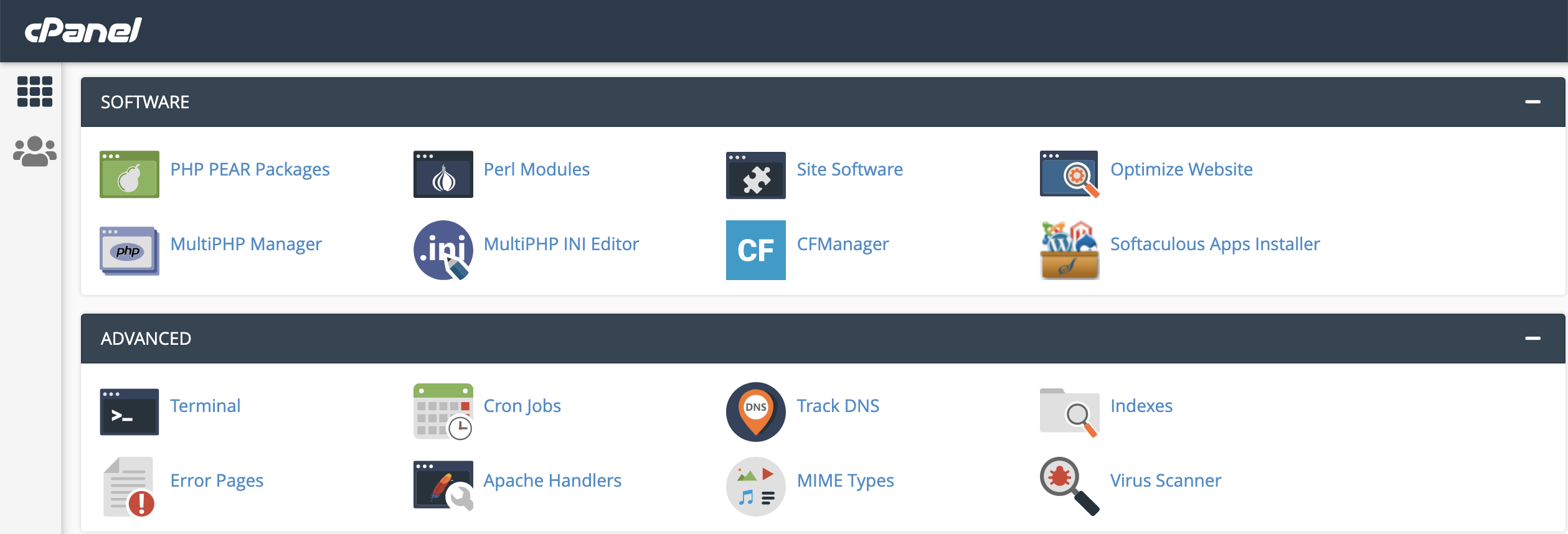Viewport: 1568px width, 534px height.
Task: Click the Softaculous Apps Installer box icon
Action: pos(1070,250)
